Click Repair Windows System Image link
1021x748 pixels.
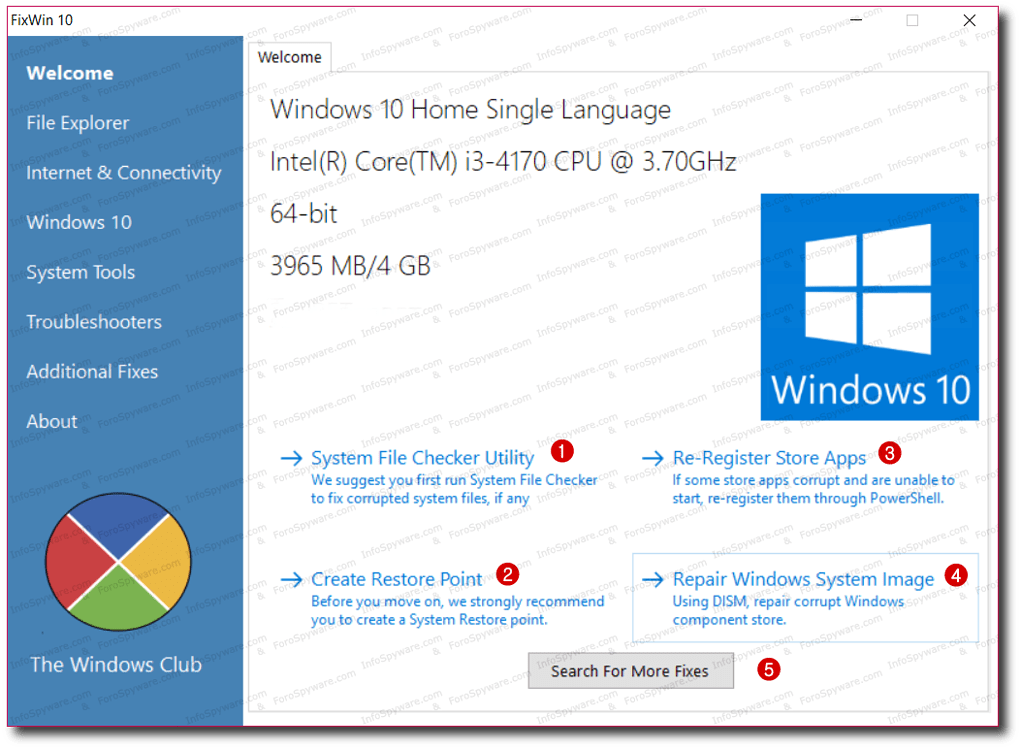[x=803, y=579]
